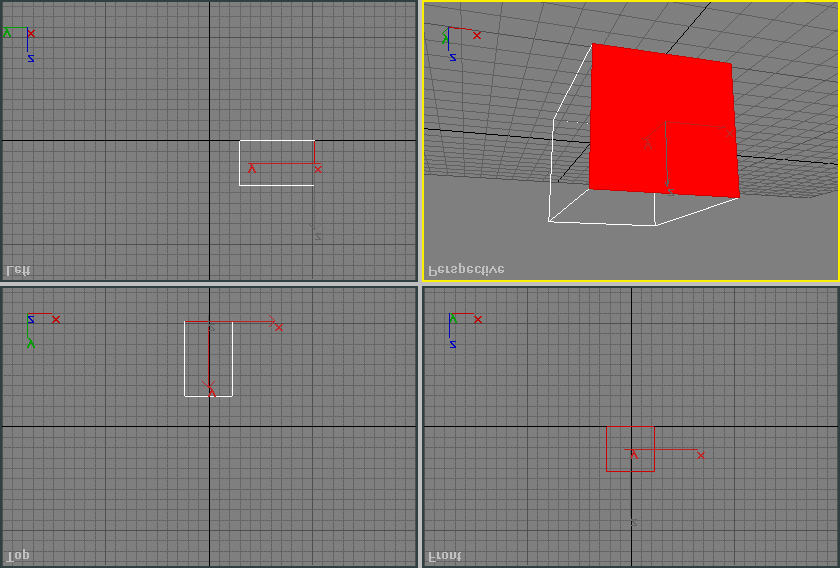Open the Left viewport label menu
This screenshot has height=568, width=840.
pyautogui.click(x=19, y=270)
